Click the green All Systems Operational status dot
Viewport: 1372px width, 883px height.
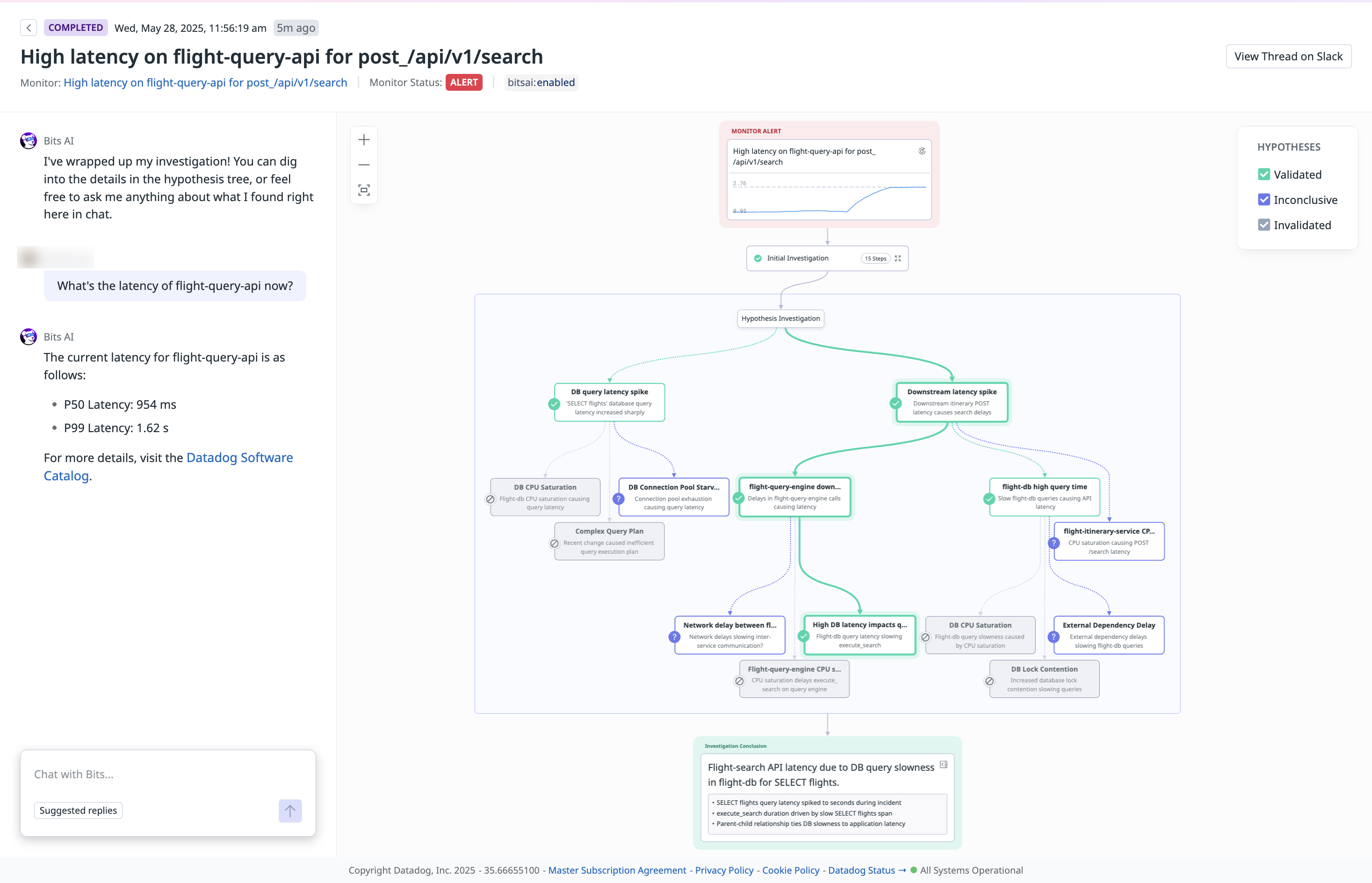coord(913,870)
